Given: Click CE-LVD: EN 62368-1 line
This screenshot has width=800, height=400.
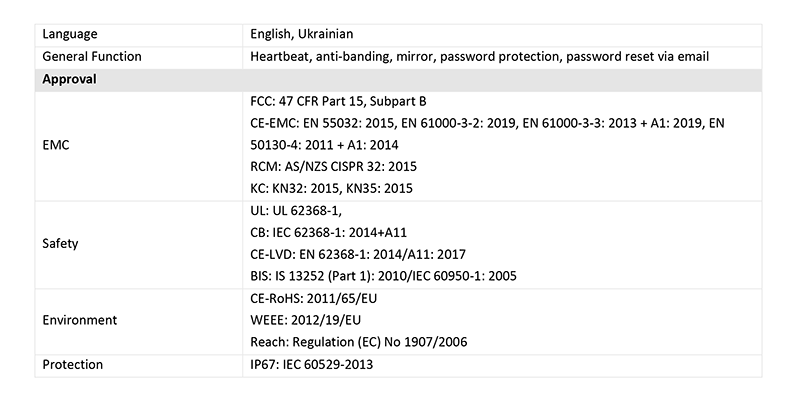Looking at the screenshot, I should [358, 254].
